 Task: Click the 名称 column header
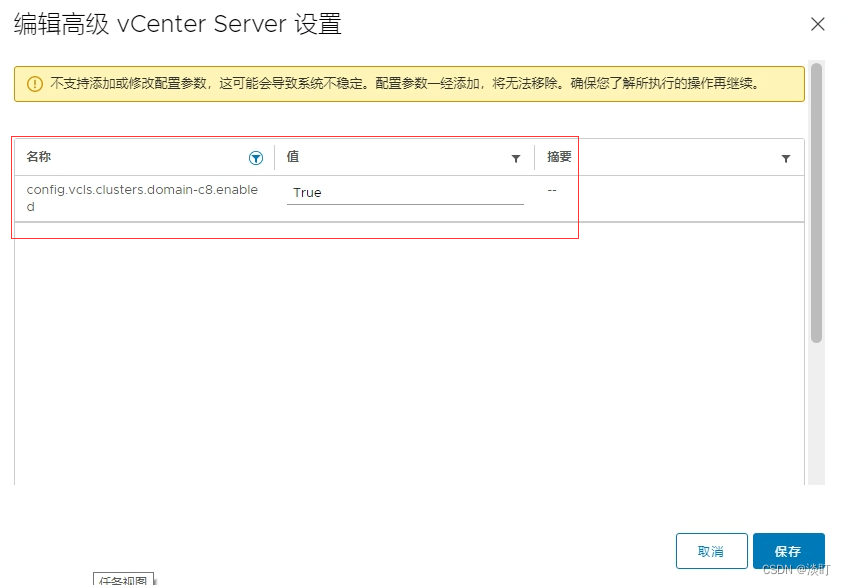point(39,157)
